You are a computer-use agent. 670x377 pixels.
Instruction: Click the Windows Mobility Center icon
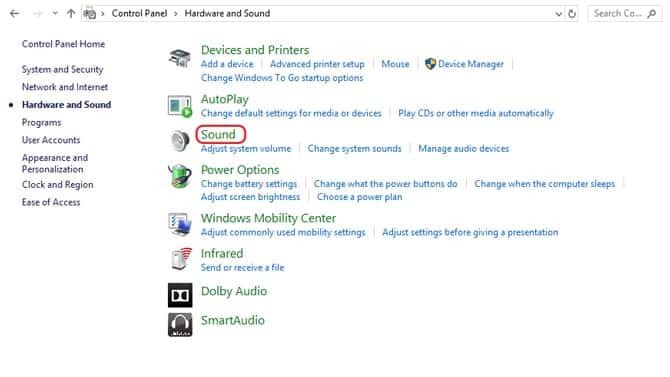coord(179,224)
